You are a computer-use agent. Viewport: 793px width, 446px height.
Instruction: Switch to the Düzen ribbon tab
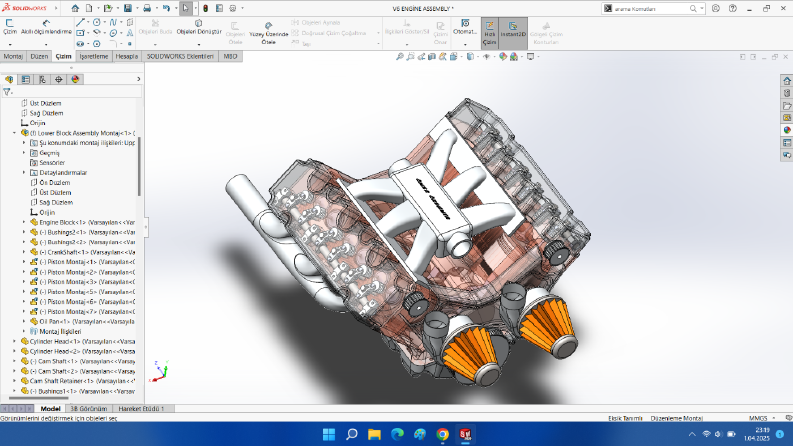[x=39, y=56]
